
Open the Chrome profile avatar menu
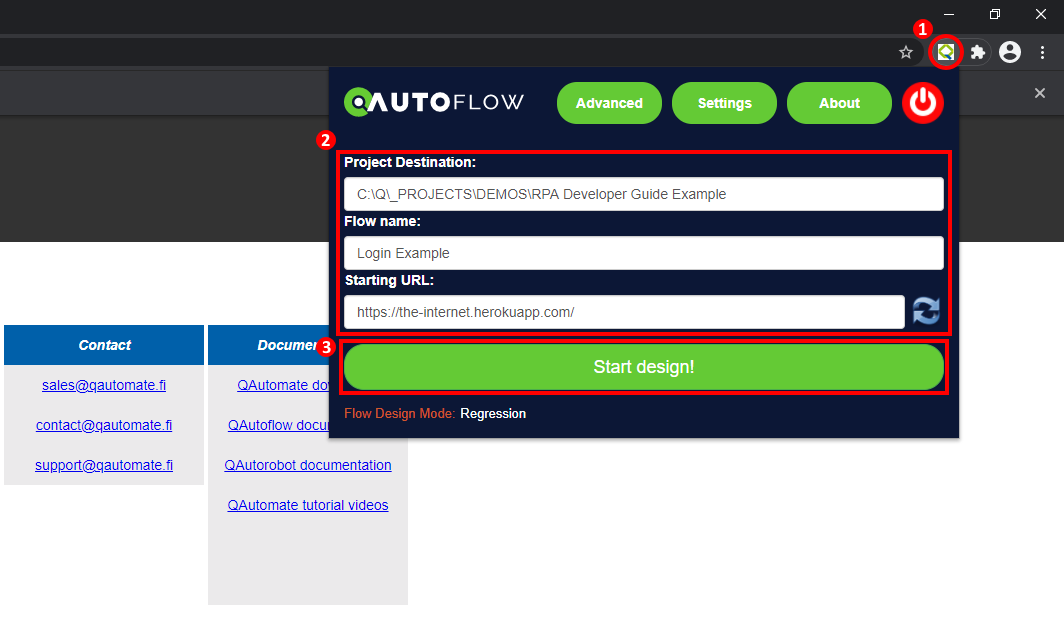click(1010, 52)
